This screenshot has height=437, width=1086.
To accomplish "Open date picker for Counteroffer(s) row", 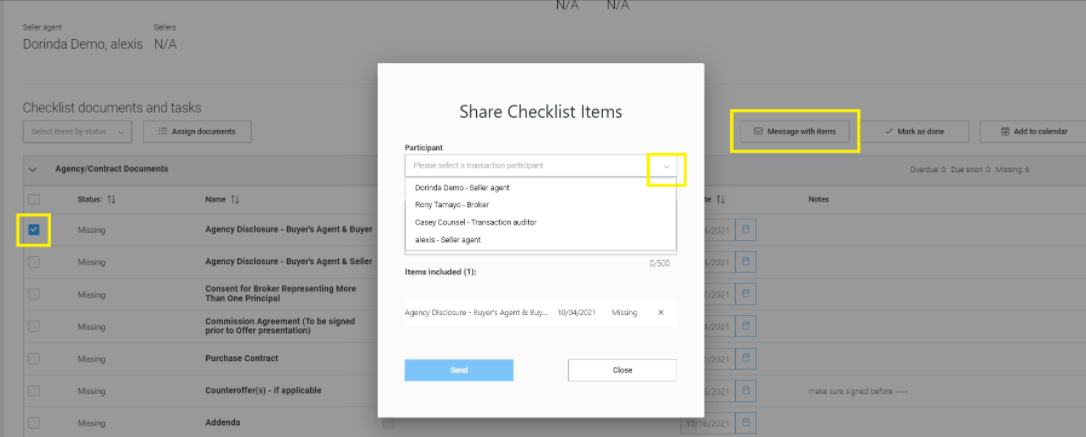I will tap(747, 390).
